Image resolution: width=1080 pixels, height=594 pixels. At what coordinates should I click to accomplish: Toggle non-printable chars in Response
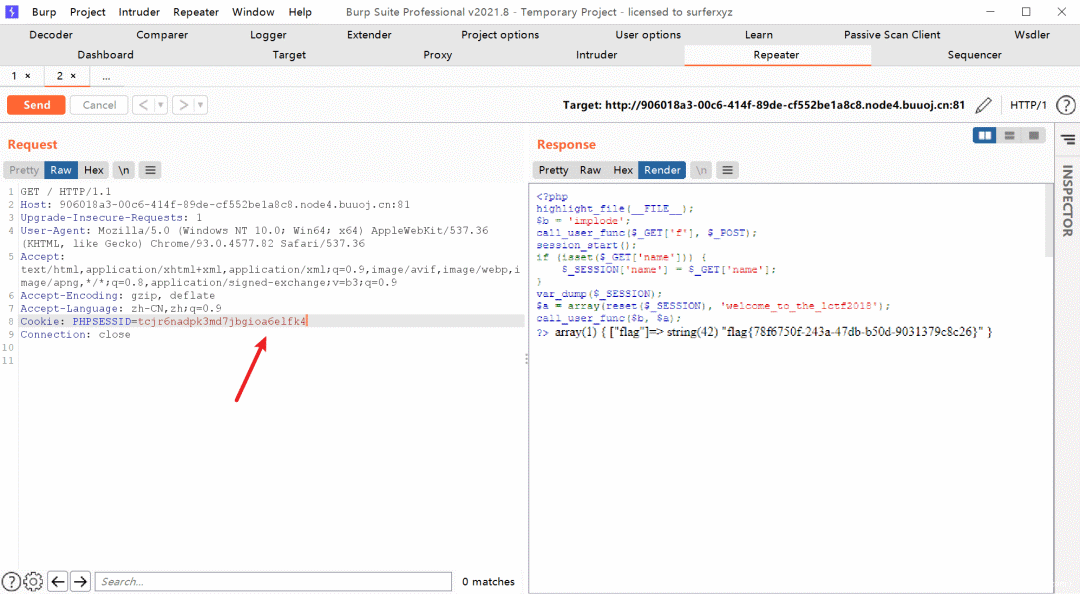tap(700, 170)
